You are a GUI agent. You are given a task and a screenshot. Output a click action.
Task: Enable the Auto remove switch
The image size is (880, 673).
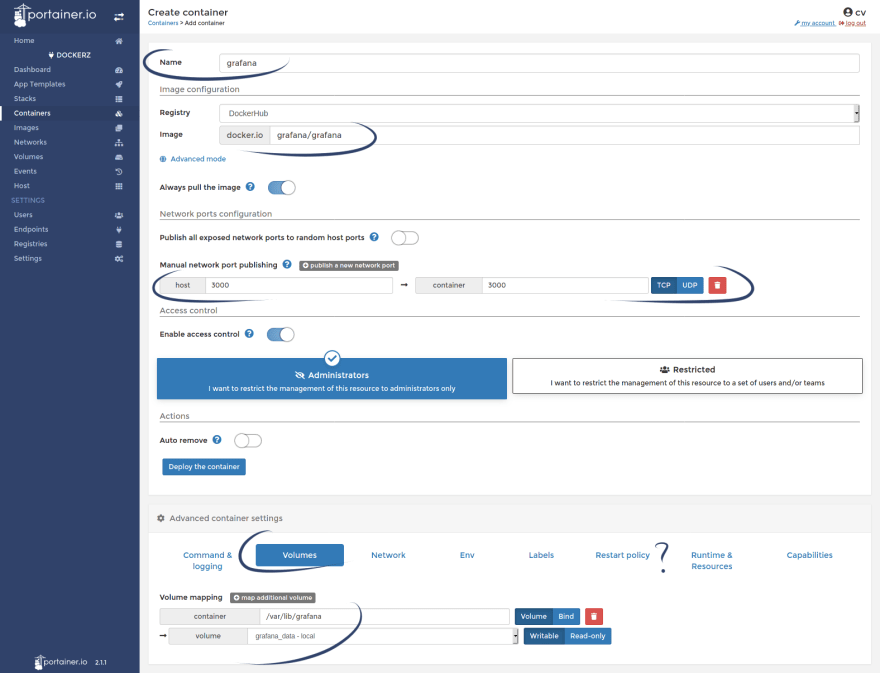pos(248,441)
